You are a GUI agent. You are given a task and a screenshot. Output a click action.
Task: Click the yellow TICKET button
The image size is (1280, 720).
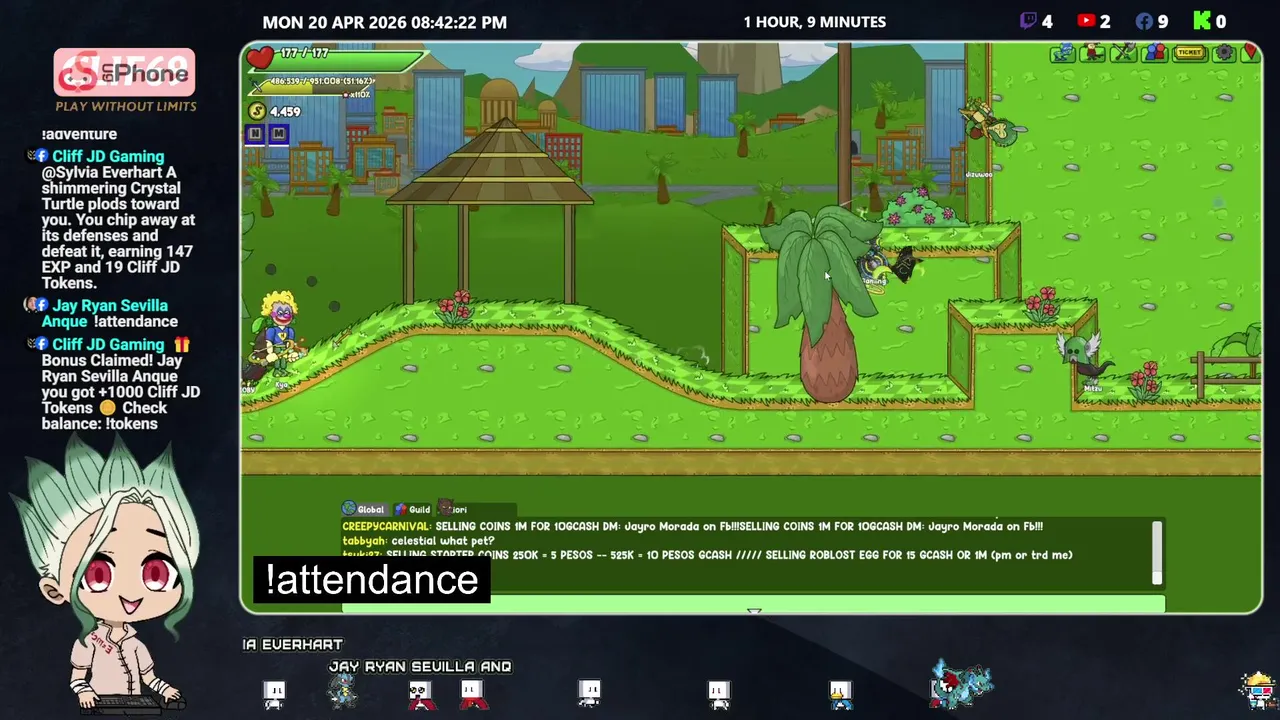pos(1190,53)
